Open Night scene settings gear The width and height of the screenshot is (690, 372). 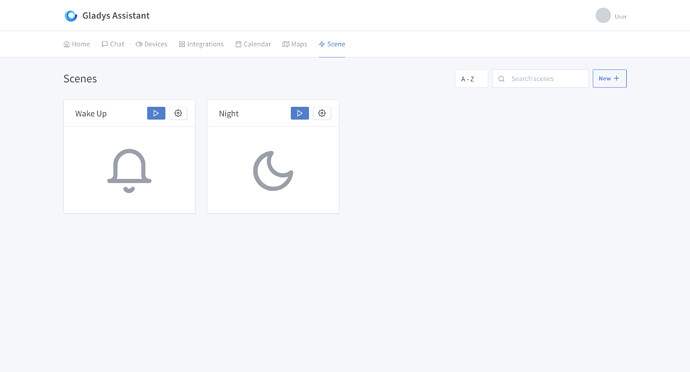click(x=322, y=113)
